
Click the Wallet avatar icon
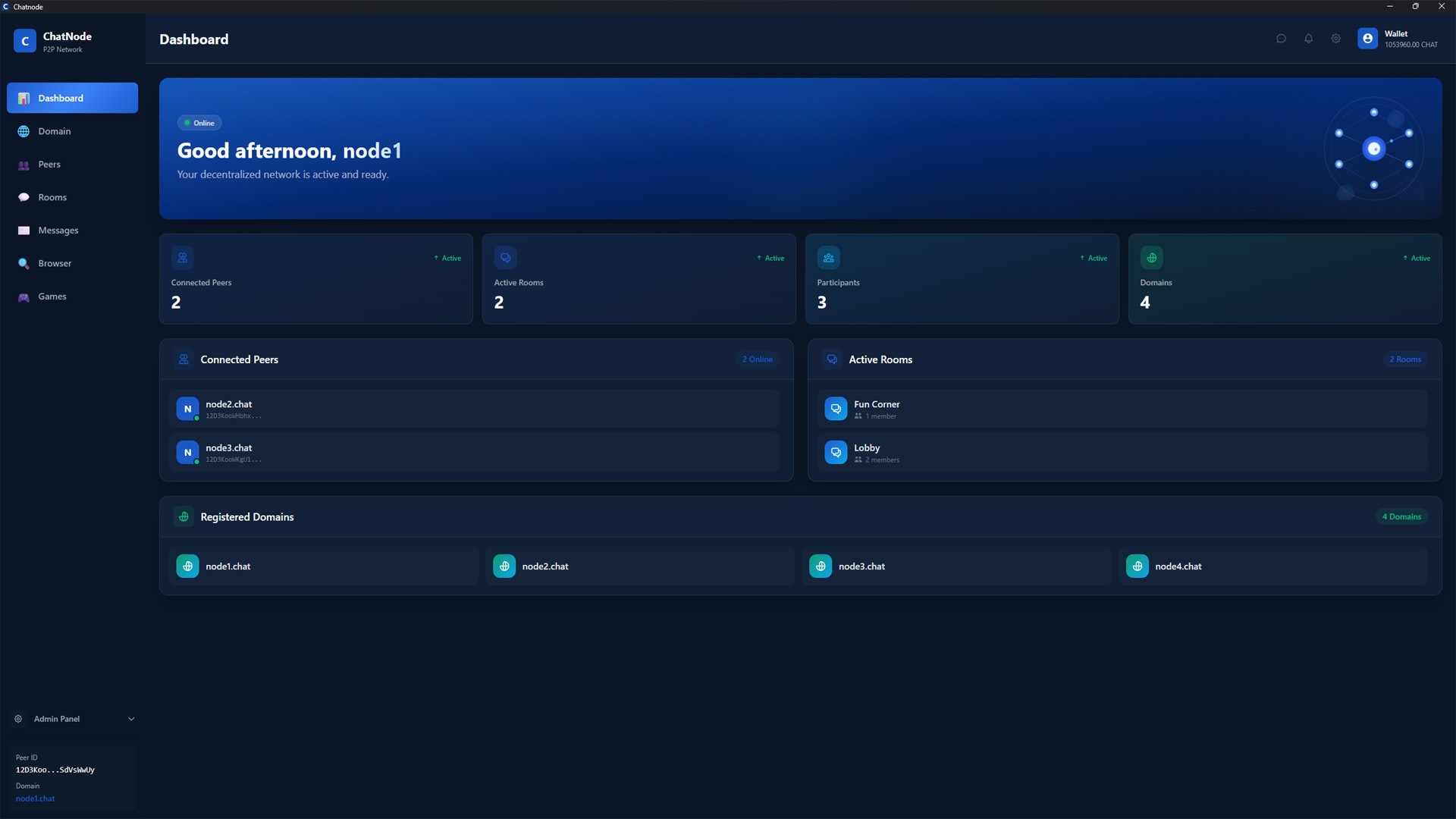[1367, 39]
